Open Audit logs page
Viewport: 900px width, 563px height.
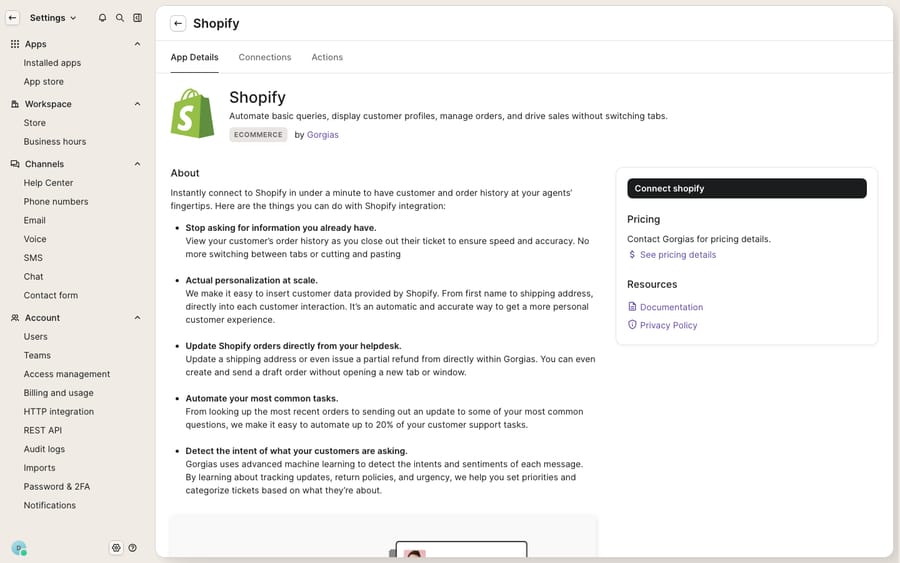click(x=44, y=449)
